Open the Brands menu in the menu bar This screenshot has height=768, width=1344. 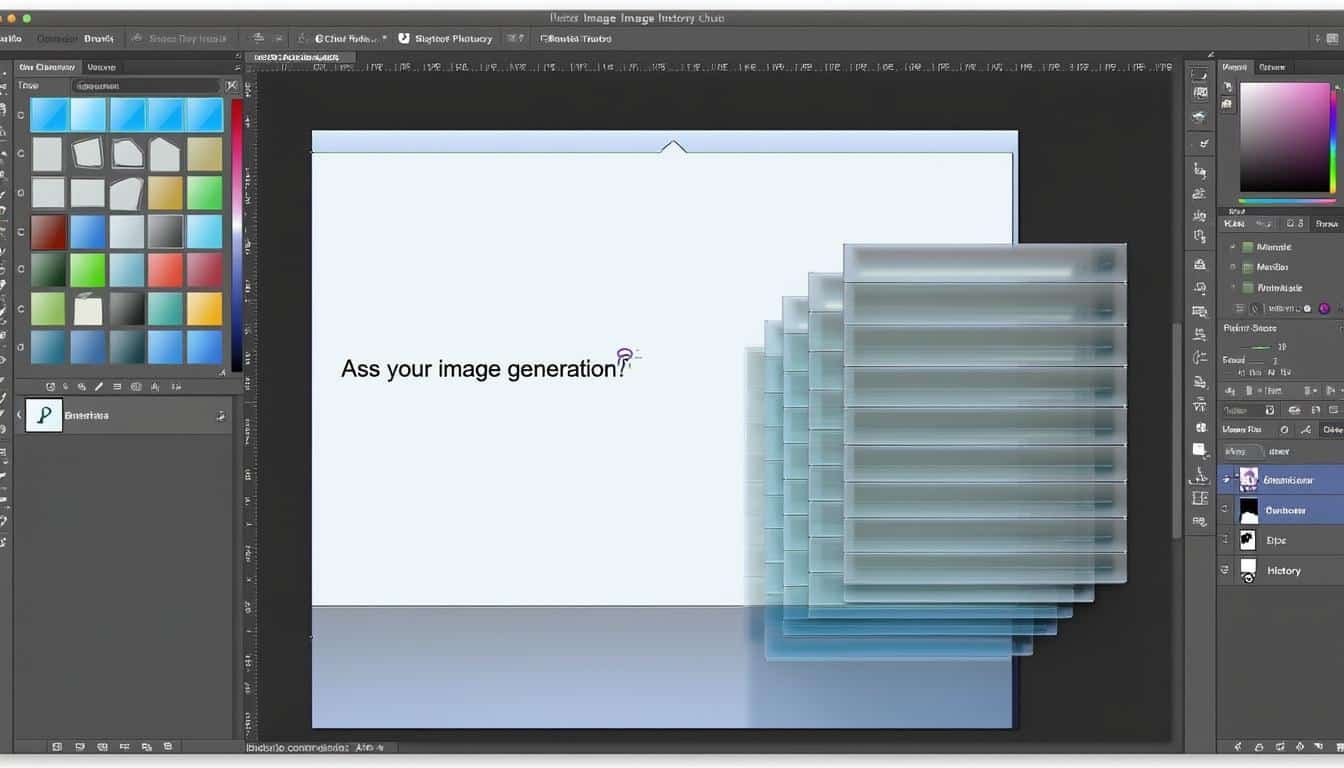[98, 38]
